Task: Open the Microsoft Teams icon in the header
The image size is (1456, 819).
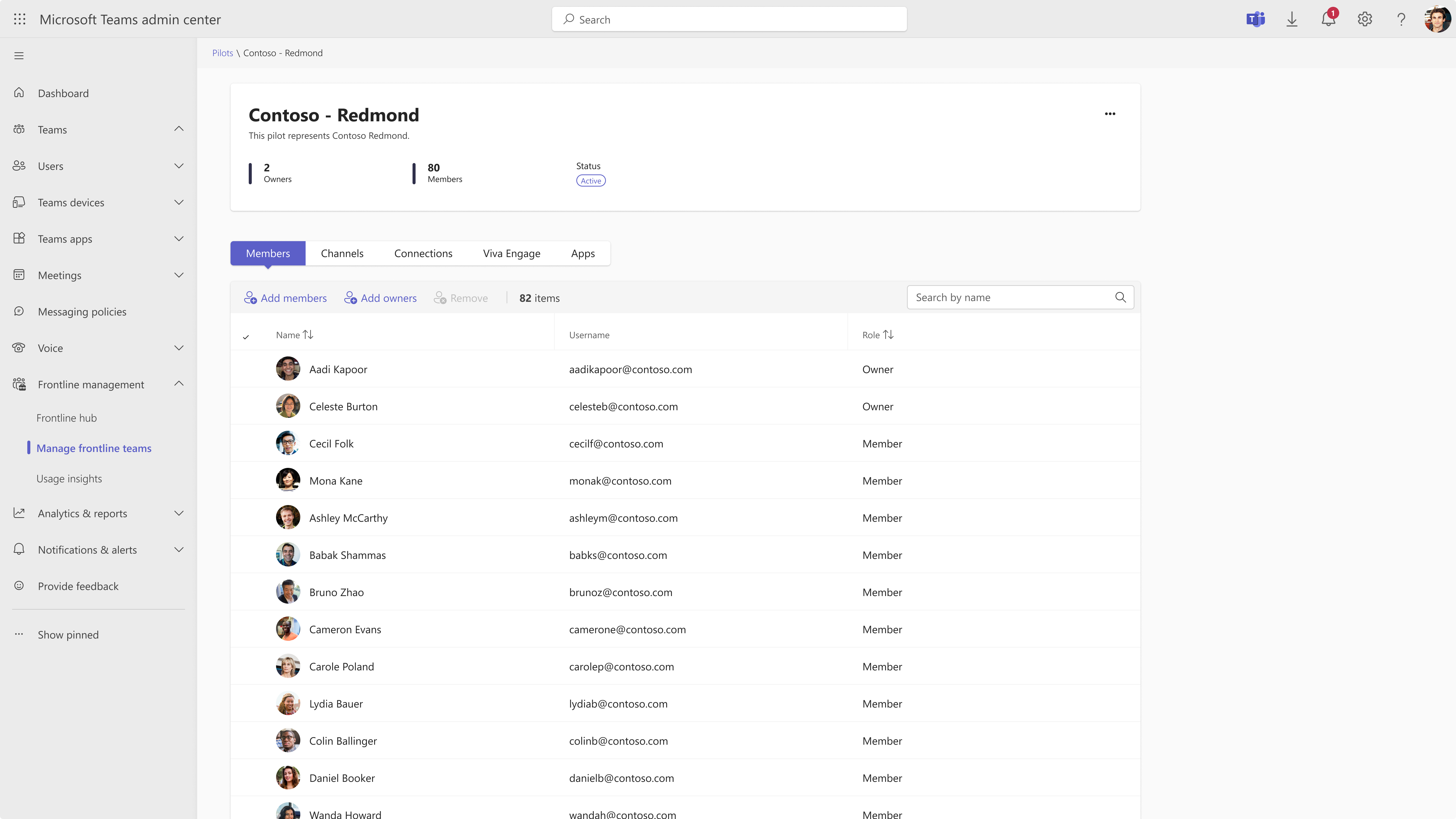Action: [1256, 19]
